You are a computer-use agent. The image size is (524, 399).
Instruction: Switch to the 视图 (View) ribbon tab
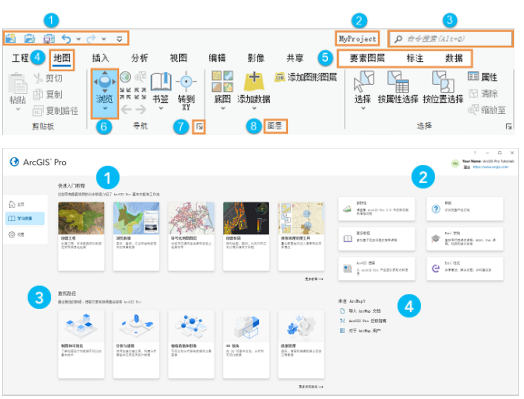(x=178, y=58)
